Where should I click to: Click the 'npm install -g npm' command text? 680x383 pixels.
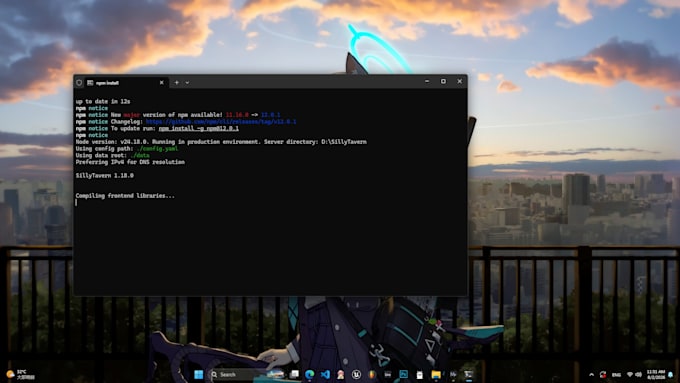tap(199, 128)
